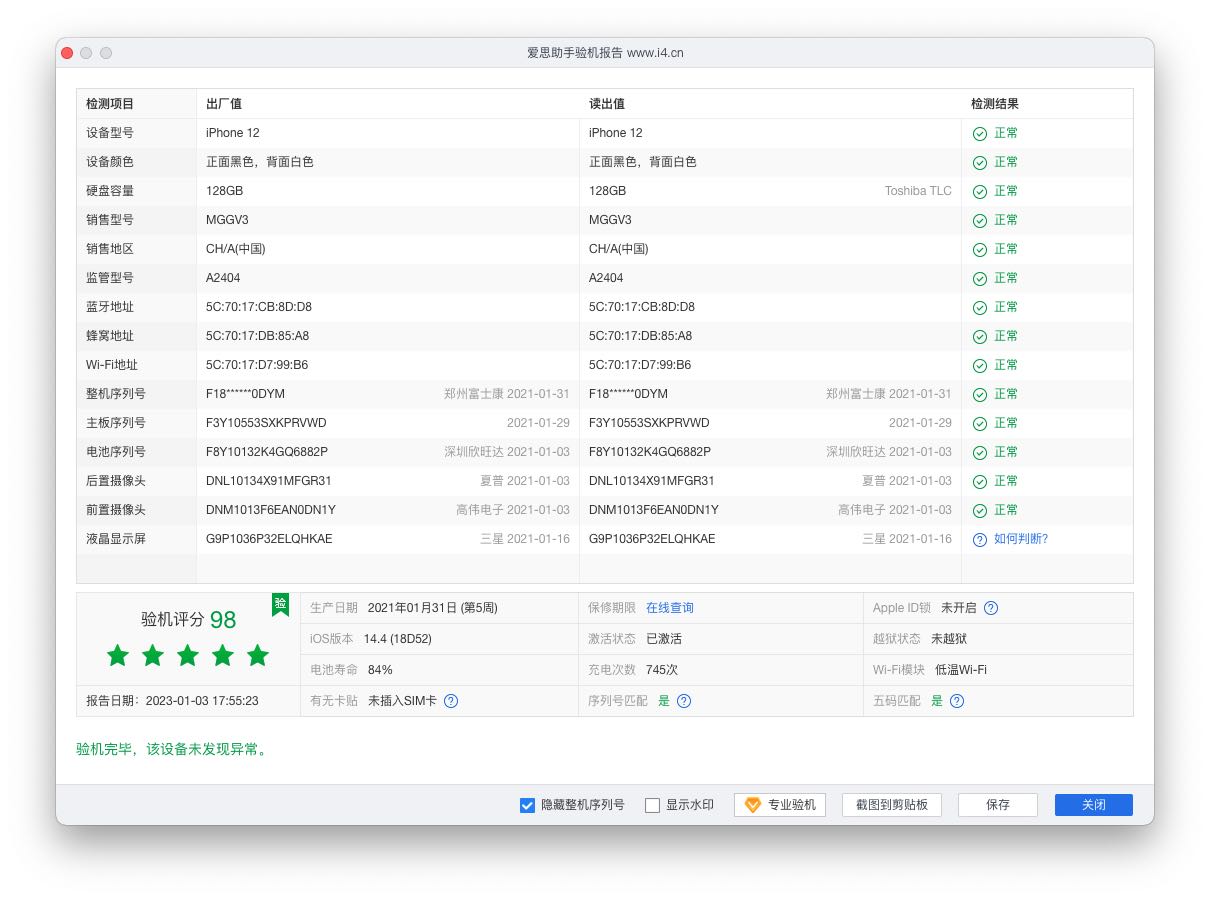Click the 截图到剪贴板 button
This screenshot has width=1210, height=899.
892,805
